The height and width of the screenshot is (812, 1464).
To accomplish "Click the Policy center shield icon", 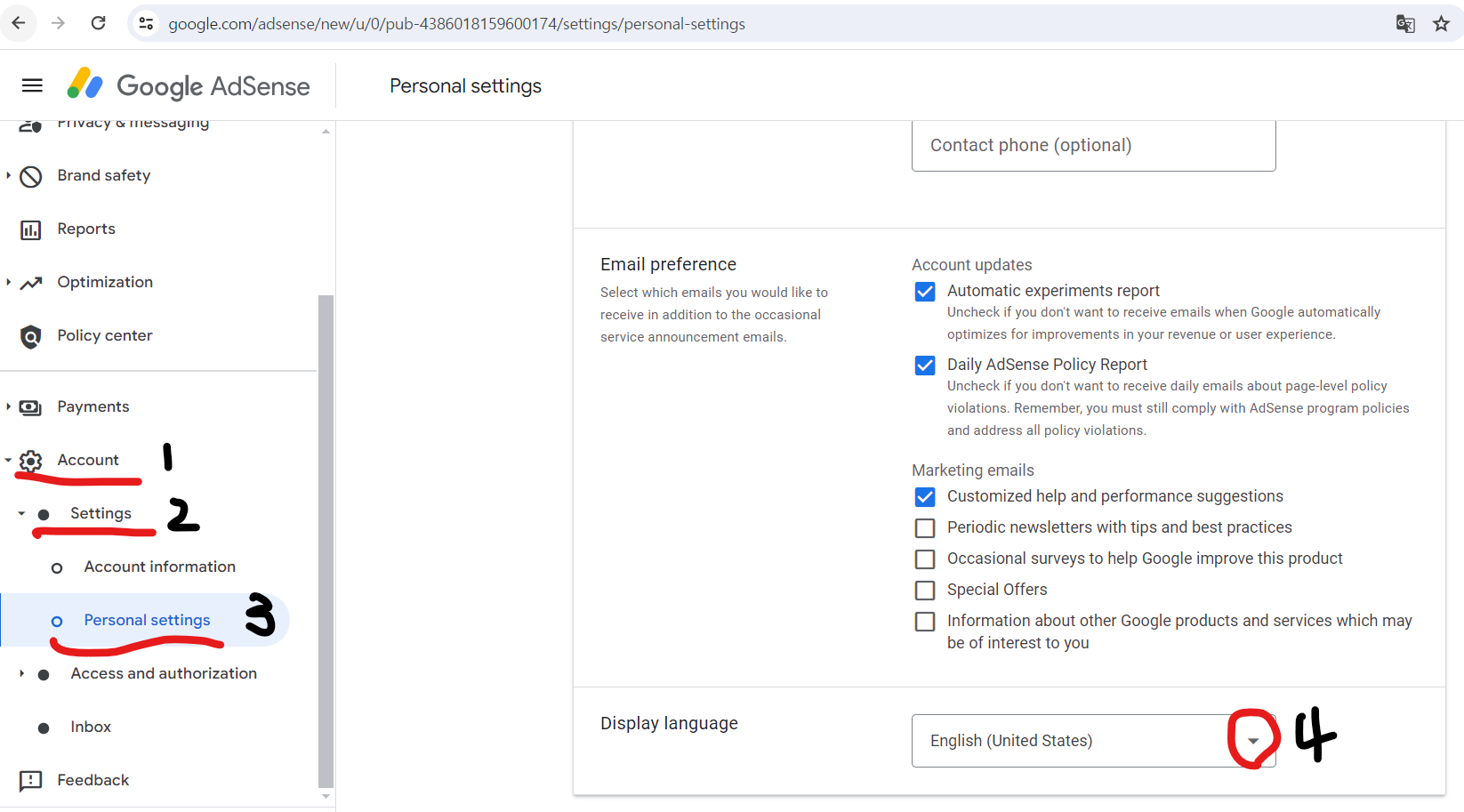I will coord(31,336).
